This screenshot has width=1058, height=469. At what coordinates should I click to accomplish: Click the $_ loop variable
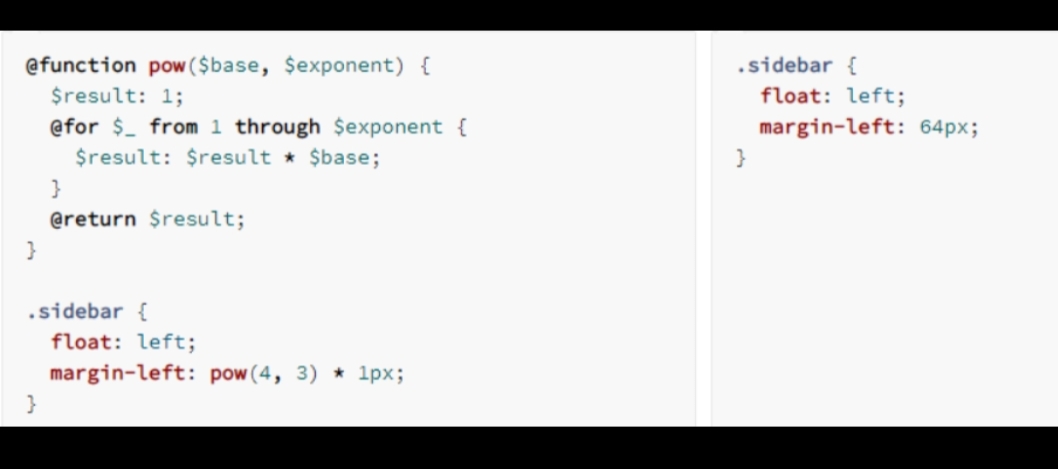tap(124, 127)
